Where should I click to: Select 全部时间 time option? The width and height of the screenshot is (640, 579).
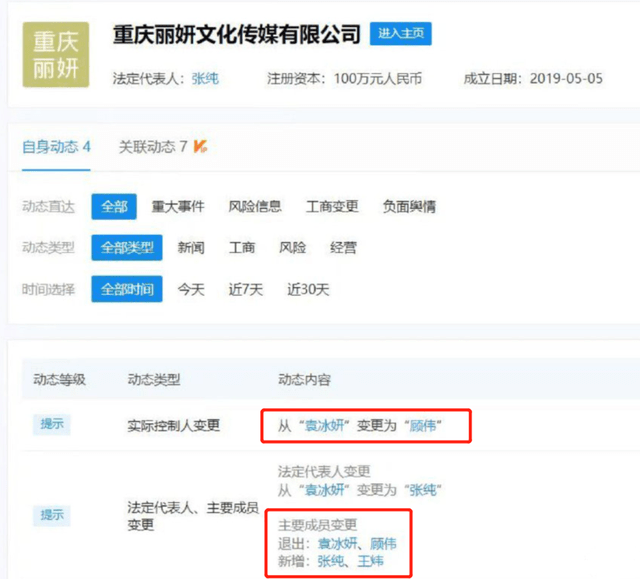127,289
